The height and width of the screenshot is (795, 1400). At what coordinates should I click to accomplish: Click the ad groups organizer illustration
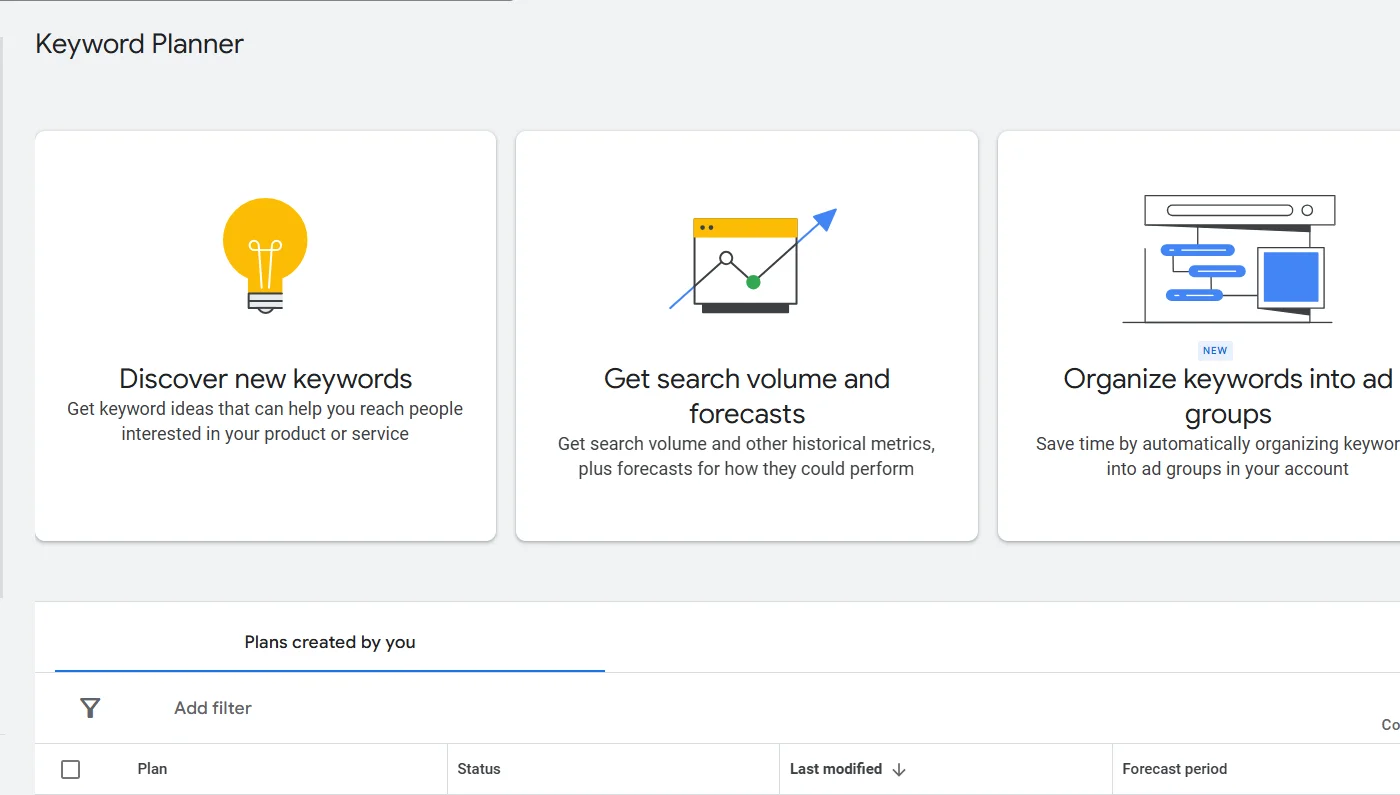pos(1229,259)
